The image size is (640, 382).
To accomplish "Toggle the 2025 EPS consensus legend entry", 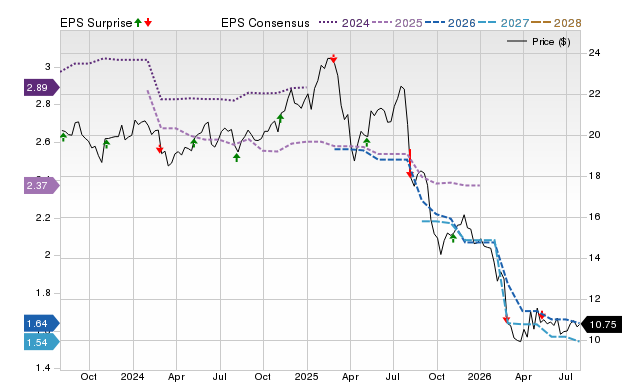I will 397,23.
